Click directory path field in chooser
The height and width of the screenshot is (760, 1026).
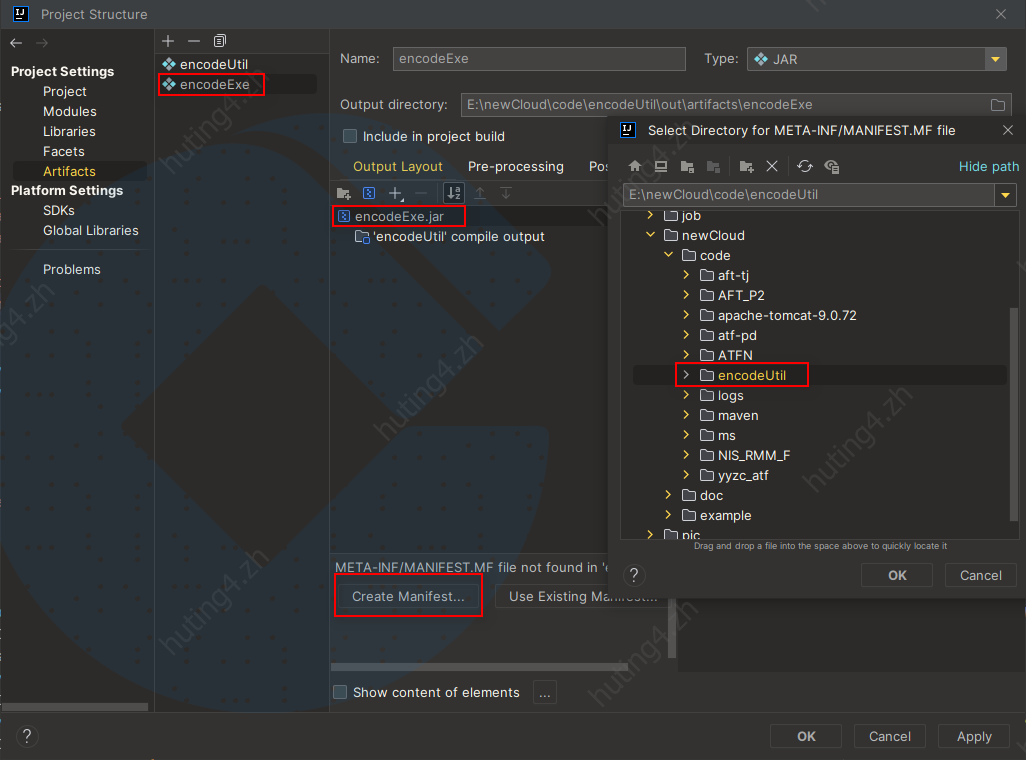809,194
